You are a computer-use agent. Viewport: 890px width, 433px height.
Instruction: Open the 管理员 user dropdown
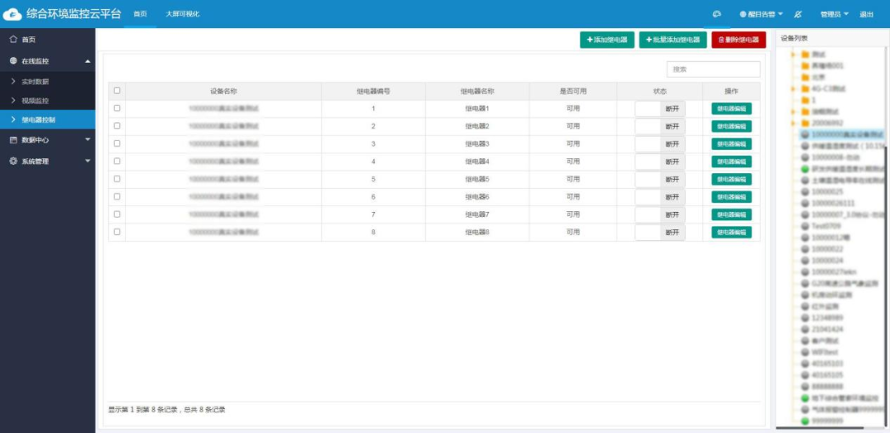point(834,14)
